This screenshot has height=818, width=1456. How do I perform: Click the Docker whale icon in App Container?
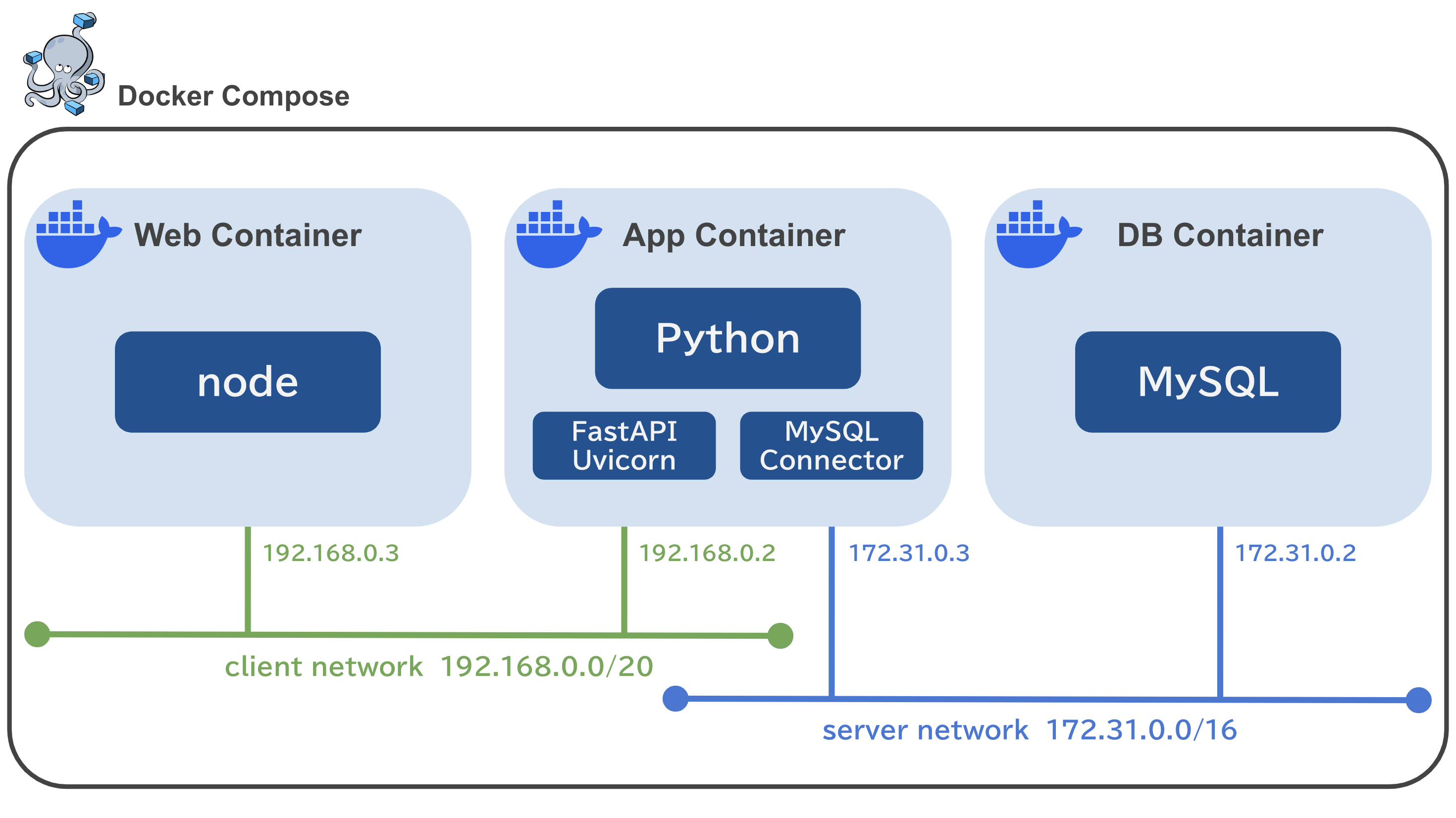[x=559, y=234]
